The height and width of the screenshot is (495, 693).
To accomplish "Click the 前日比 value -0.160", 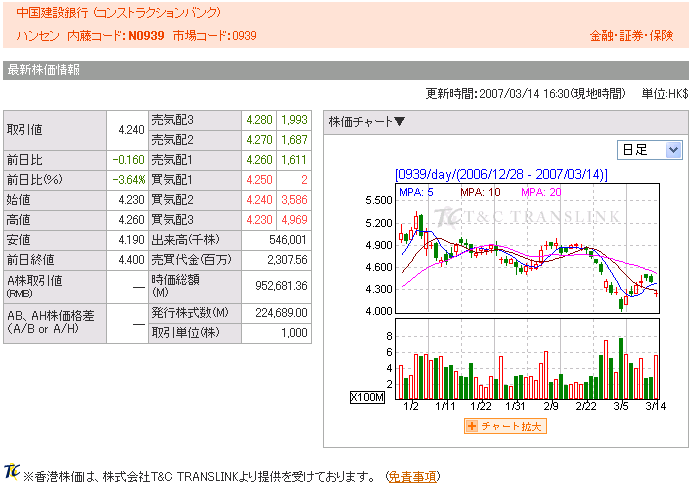I will [x=128, y=160].
